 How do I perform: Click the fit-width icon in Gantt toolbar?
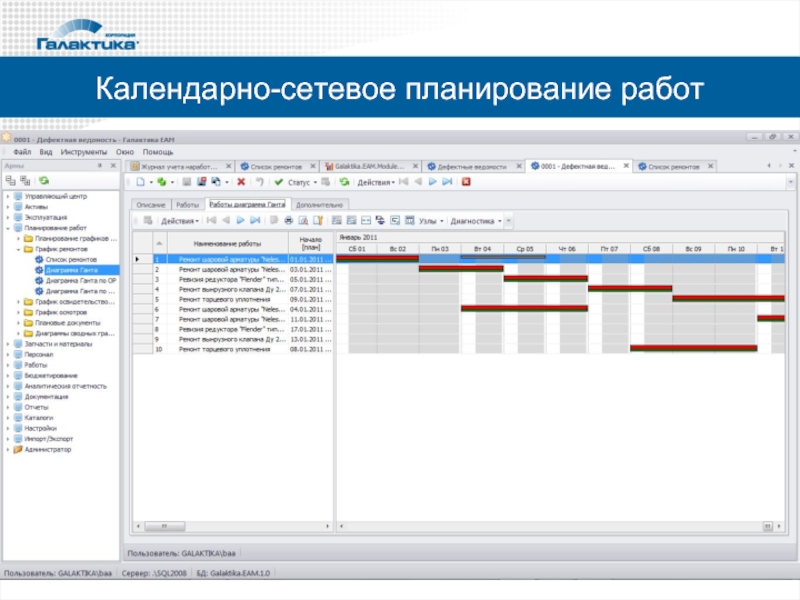366,220
